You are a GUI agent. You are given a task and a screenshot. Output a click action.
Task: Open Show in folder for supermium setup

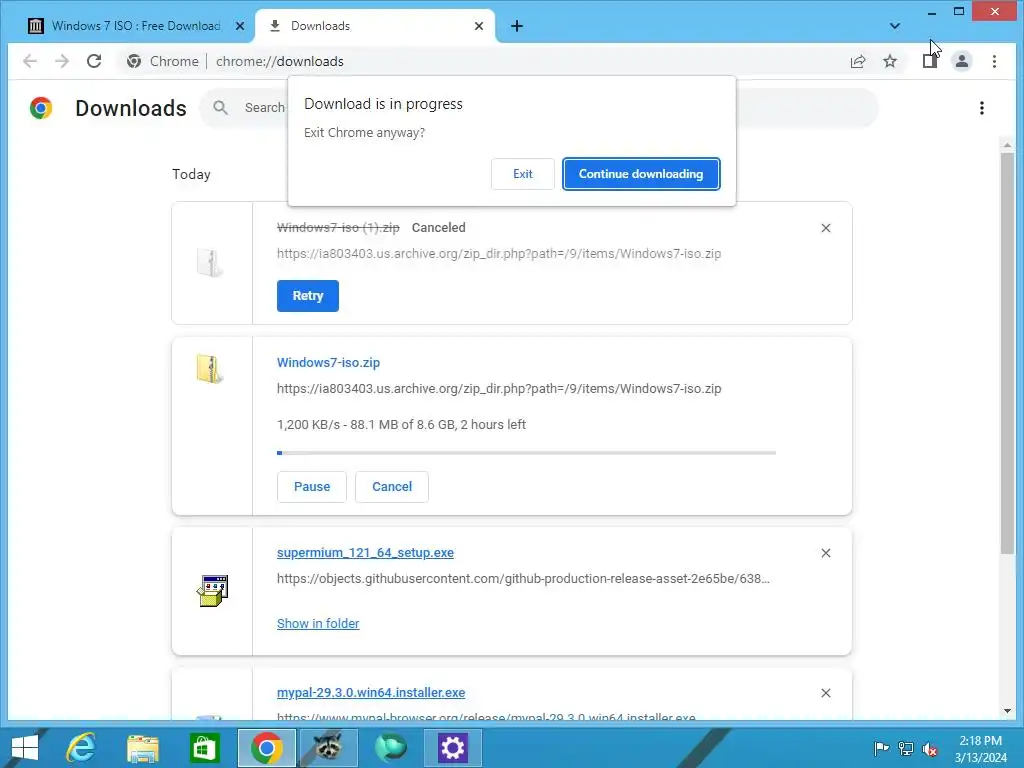318,623
